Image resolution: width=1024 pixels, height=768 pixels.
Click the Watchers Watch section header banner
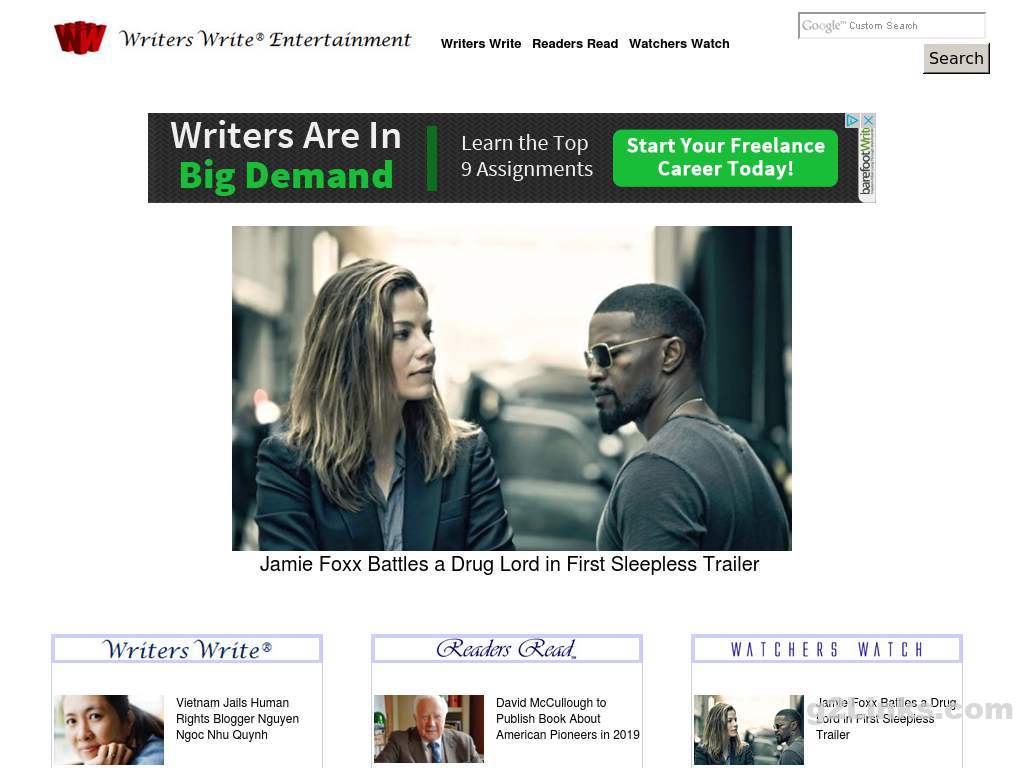pos(827,649)
